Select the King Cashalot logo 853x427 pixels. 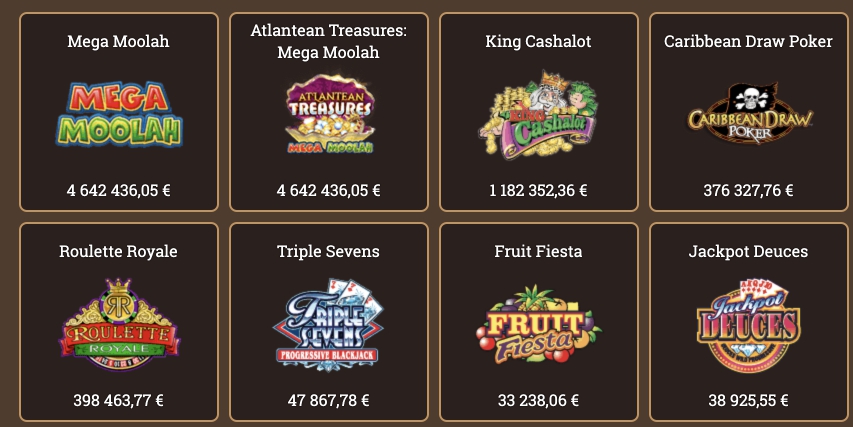pyautogui.click(x=539, y=115)
